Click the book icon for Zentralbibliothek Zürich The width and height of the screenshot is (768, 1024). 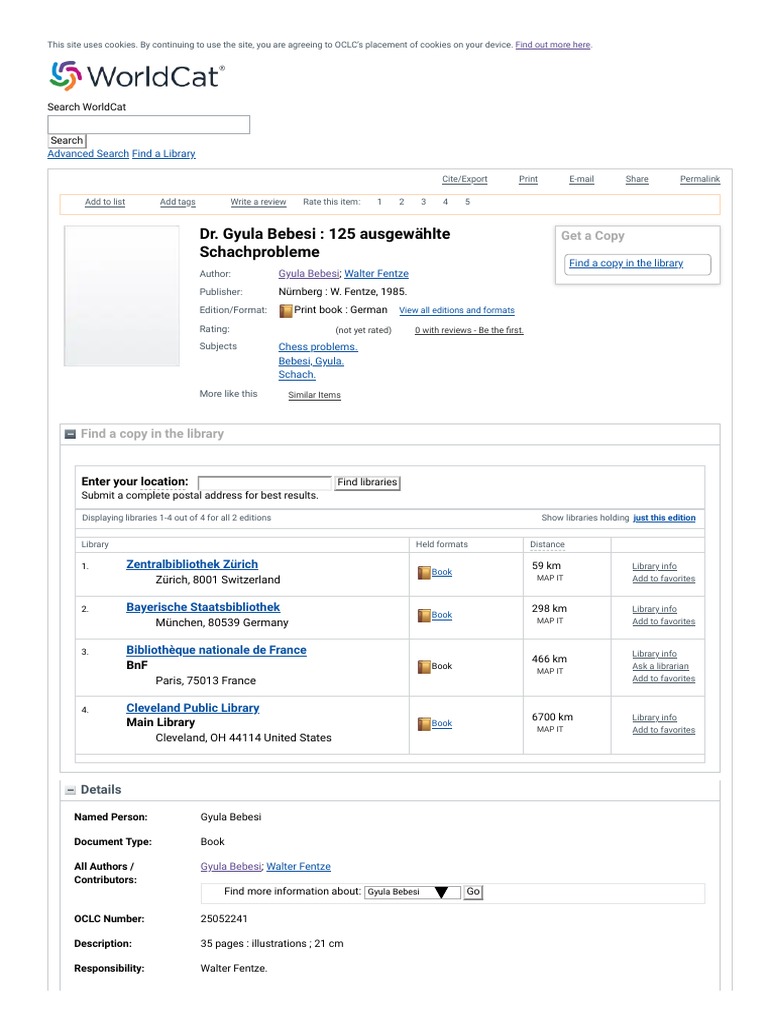pyautogui.click(x=424, y=572)
